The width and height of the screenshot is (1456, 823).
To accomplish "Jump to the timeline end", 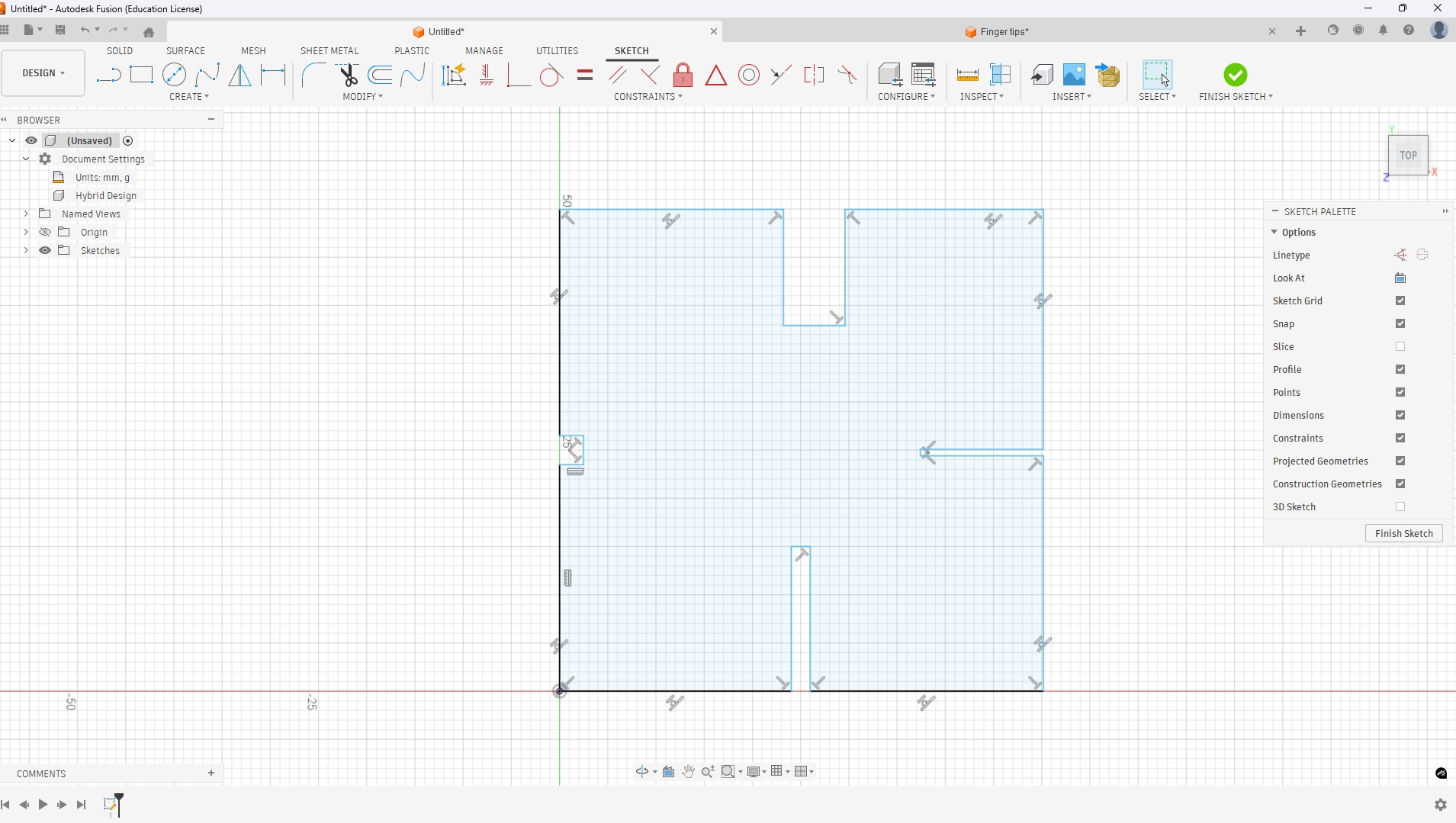I will [x=82, y=805].
